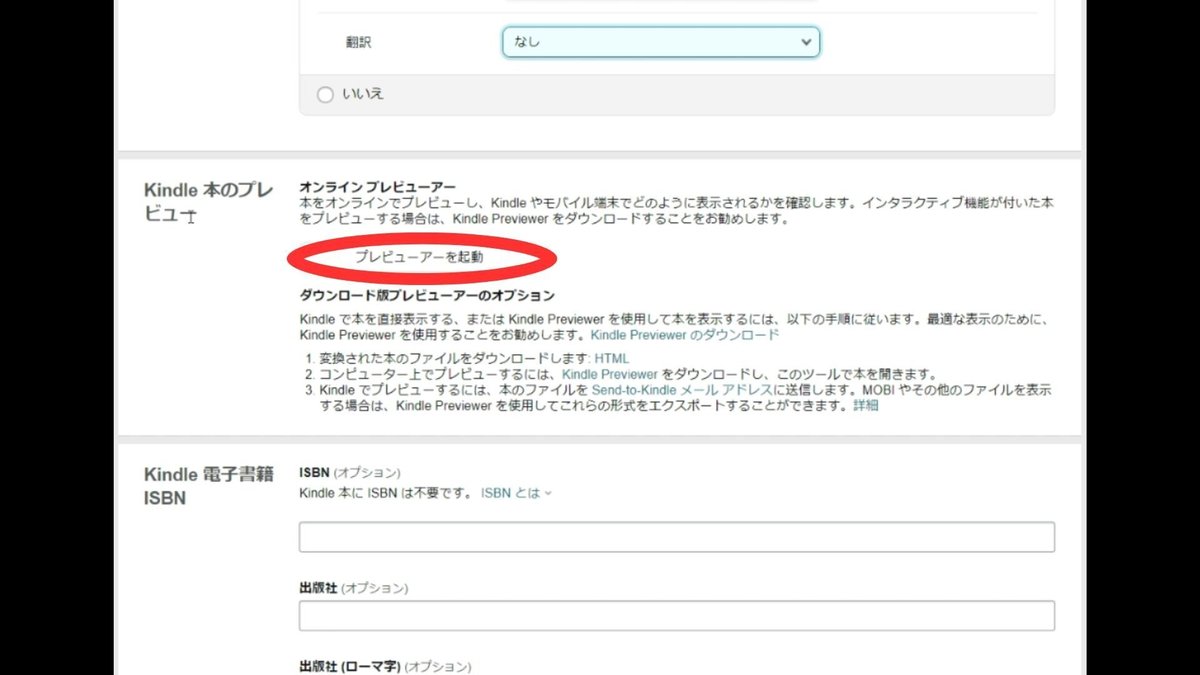Select the いいえ radio button
The height and width of the screenshot is (675, 1200).
(325, 95)
